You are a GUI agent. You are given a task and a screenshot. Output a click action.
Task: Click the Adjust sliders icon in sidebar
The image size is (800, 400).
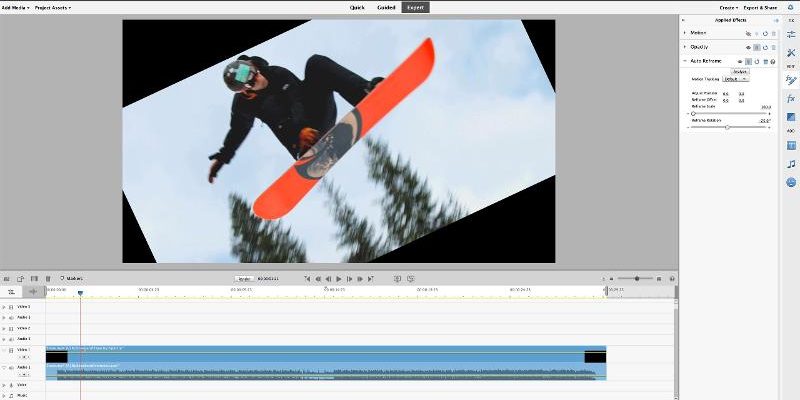tap(790, 34)
